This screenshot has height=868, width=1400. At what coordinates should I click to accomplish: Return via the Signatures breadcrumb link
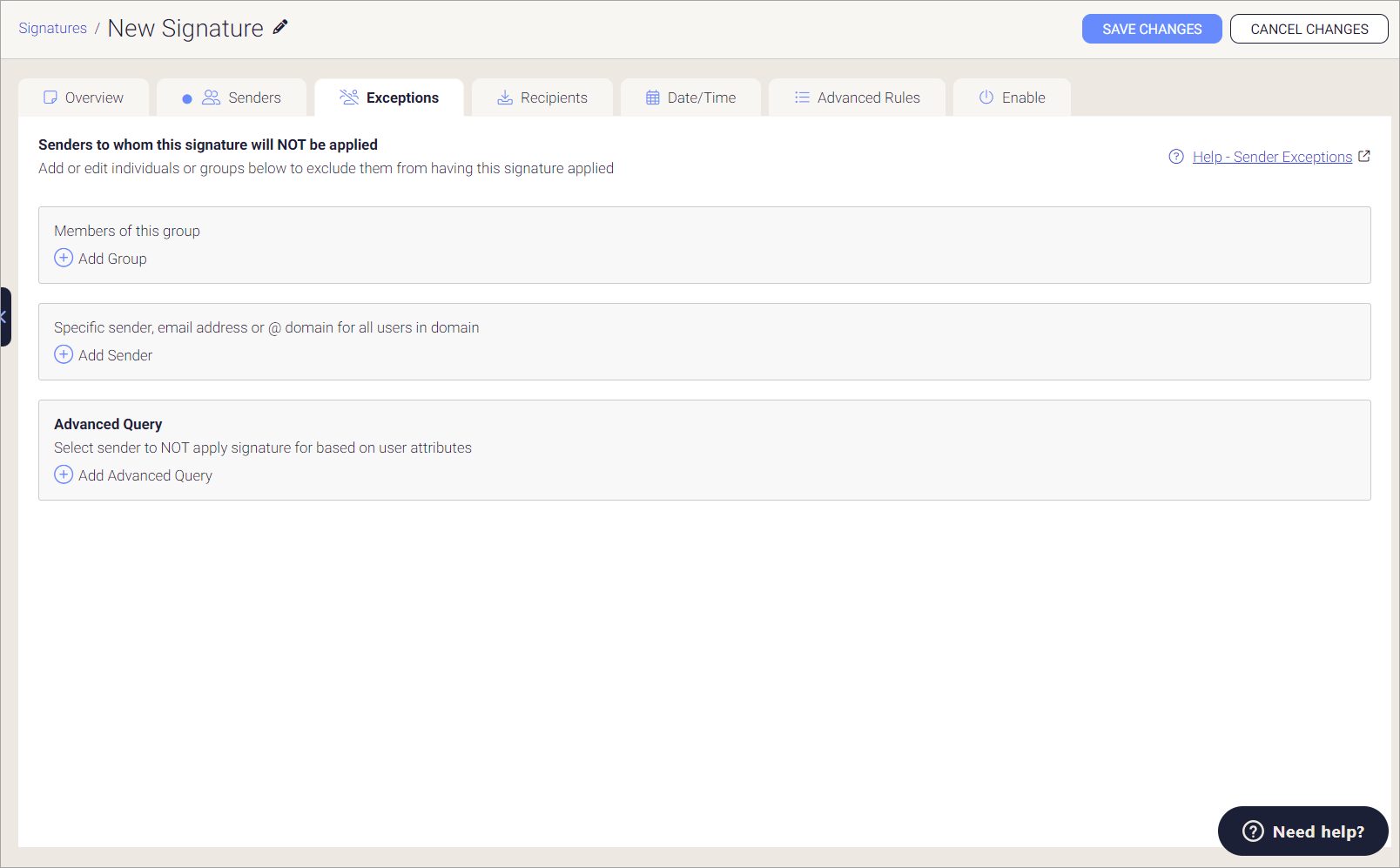(52, 28)
